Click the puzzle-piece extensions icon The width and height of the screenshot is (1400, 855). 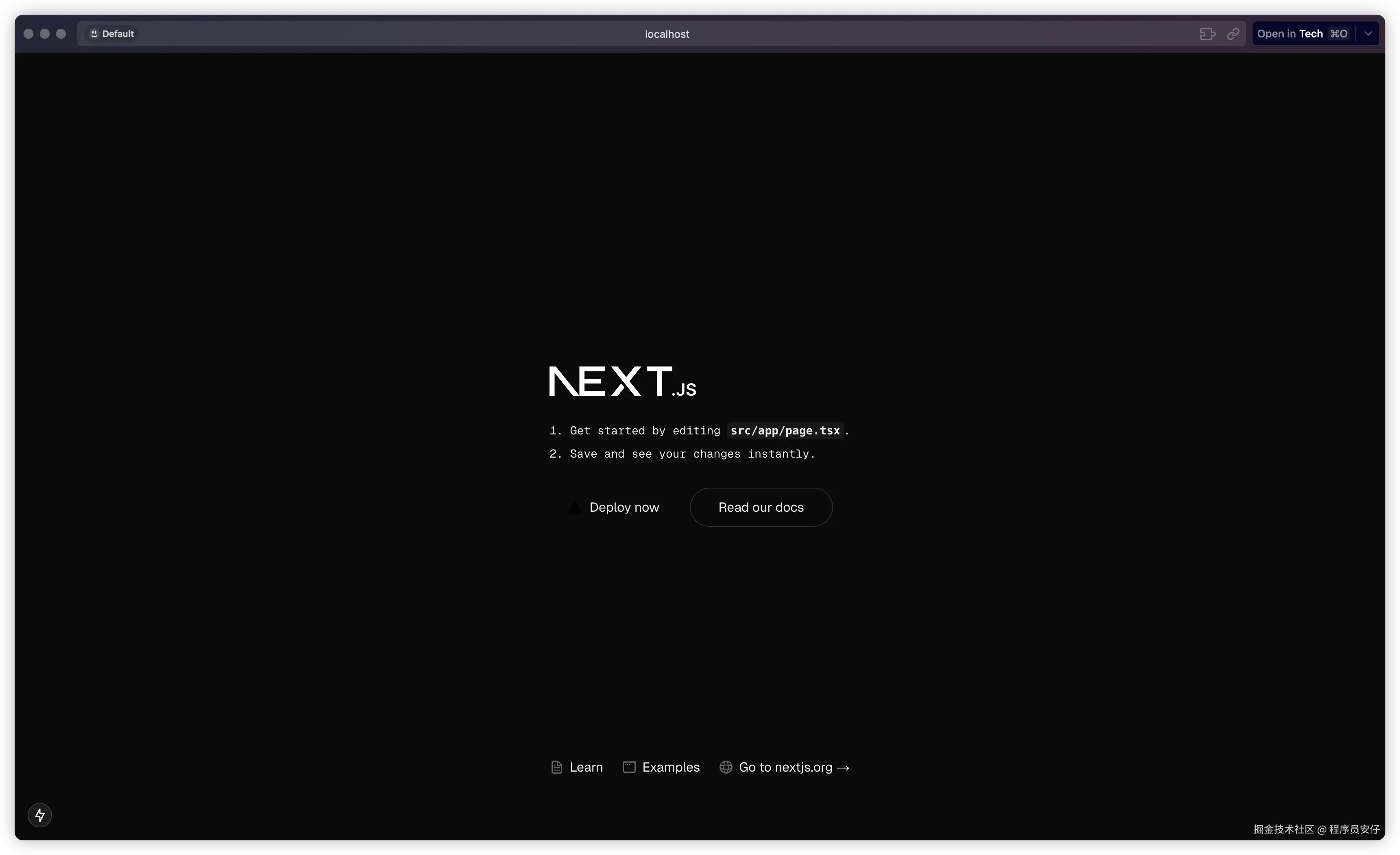coord(1207,34)
